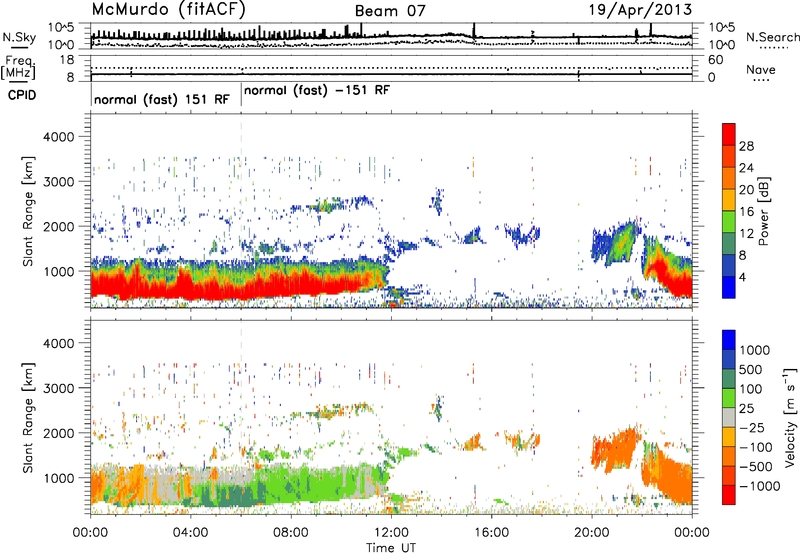800x554 pixels.
Task: Click the '20:00' time axis tick label
Action: coord(592,533)
